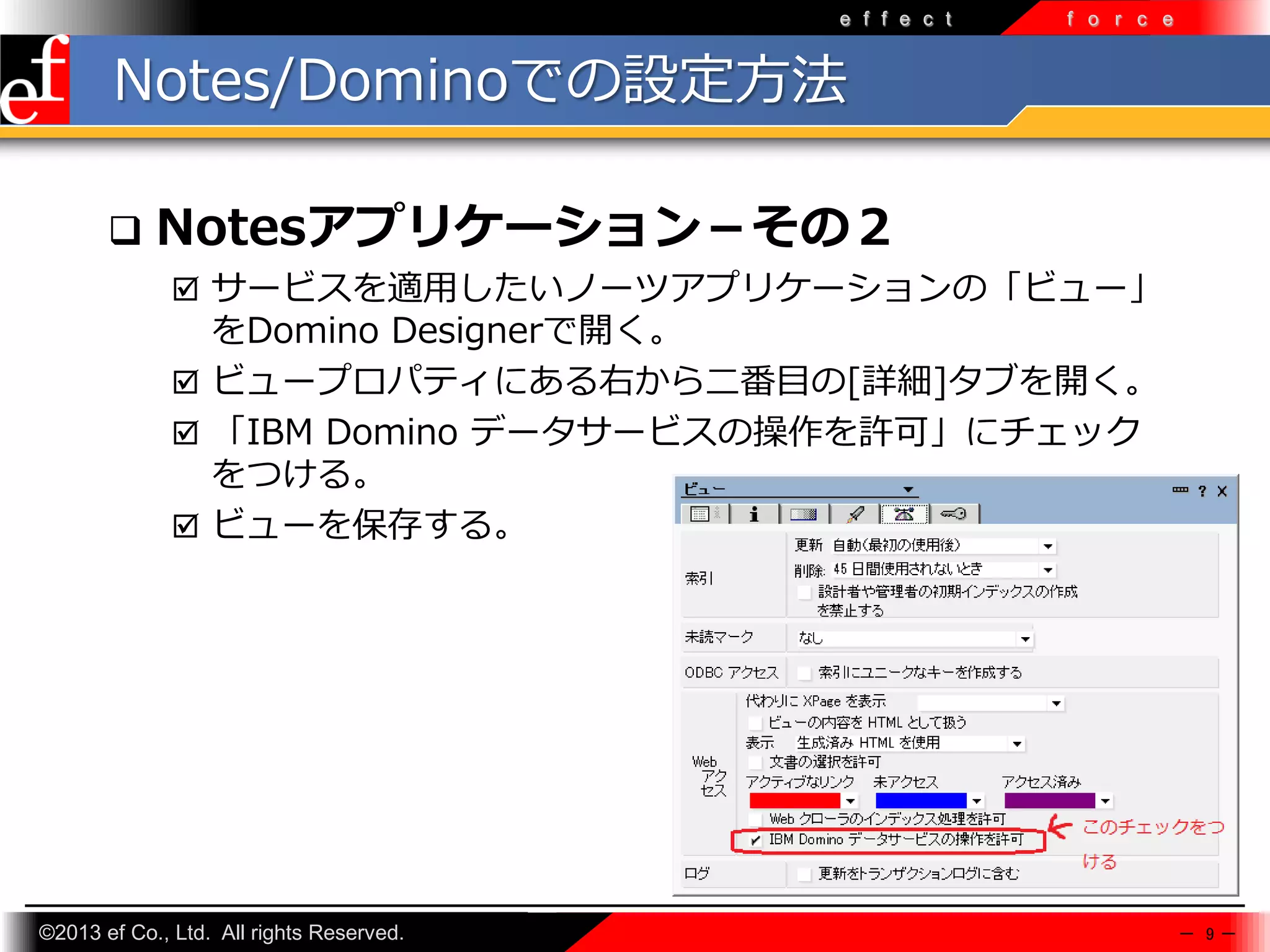Open the 未読マーク dropdown
This screenshot has width=1270, height=952.
pyautogui.click(x=1026, y=639)
